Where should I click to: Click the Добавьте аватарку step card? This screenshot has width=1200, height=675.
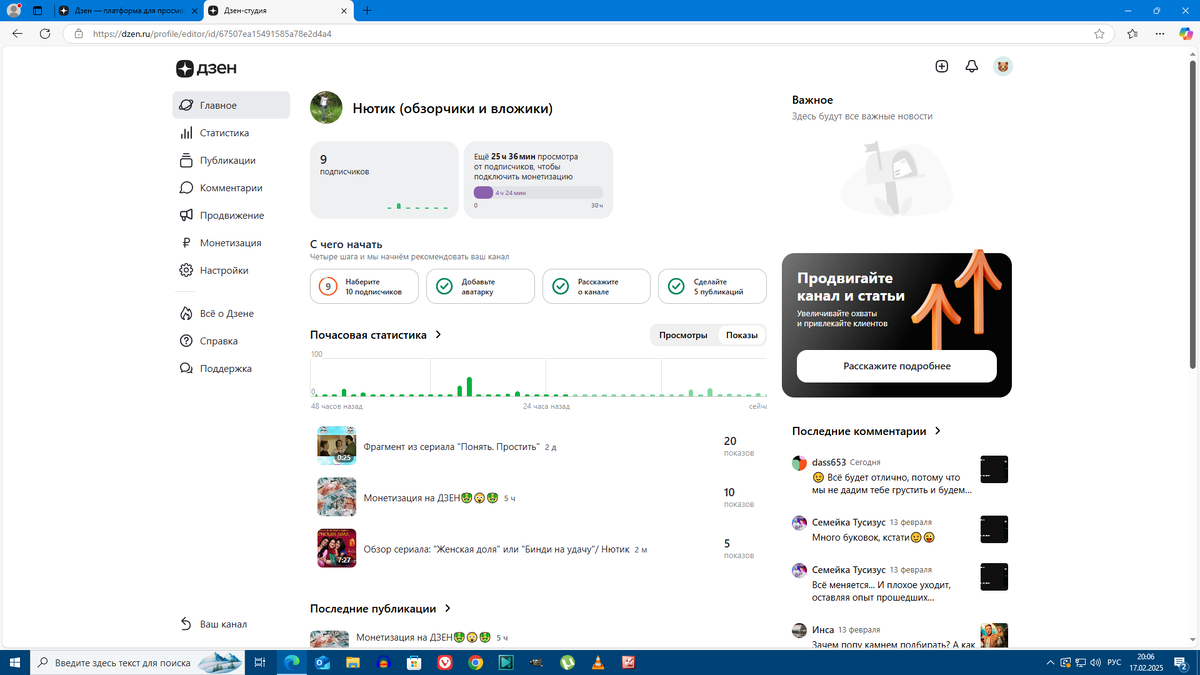point(480,287)
